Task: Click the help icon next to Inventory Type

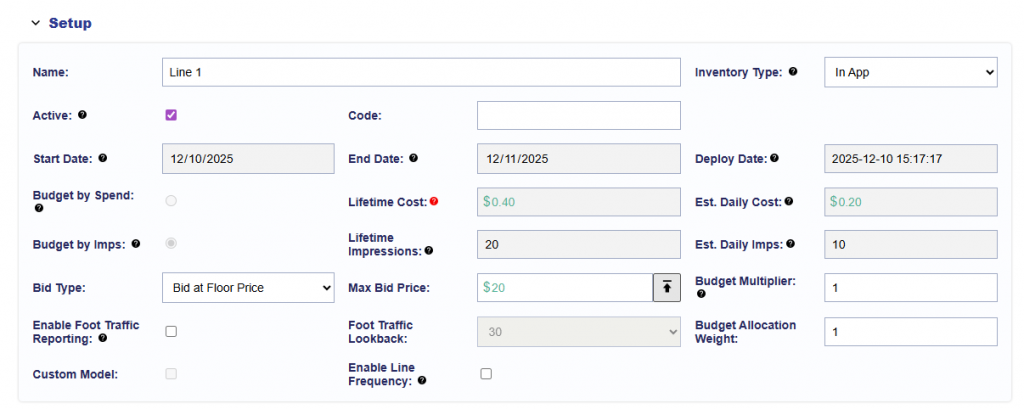Action: coord(793,72)
